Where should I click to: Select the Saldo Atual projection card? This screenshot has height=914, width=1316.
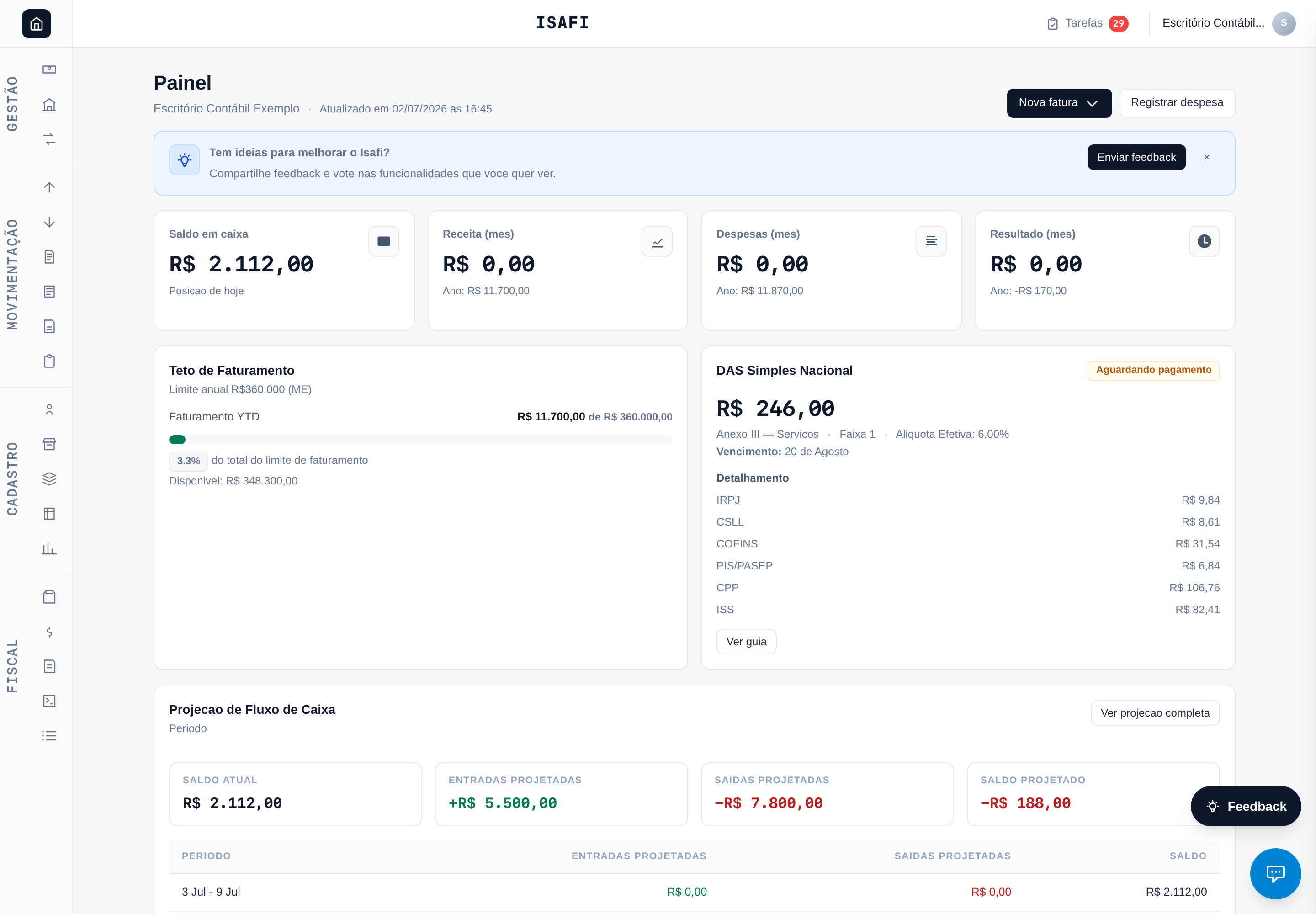point(295,794)
